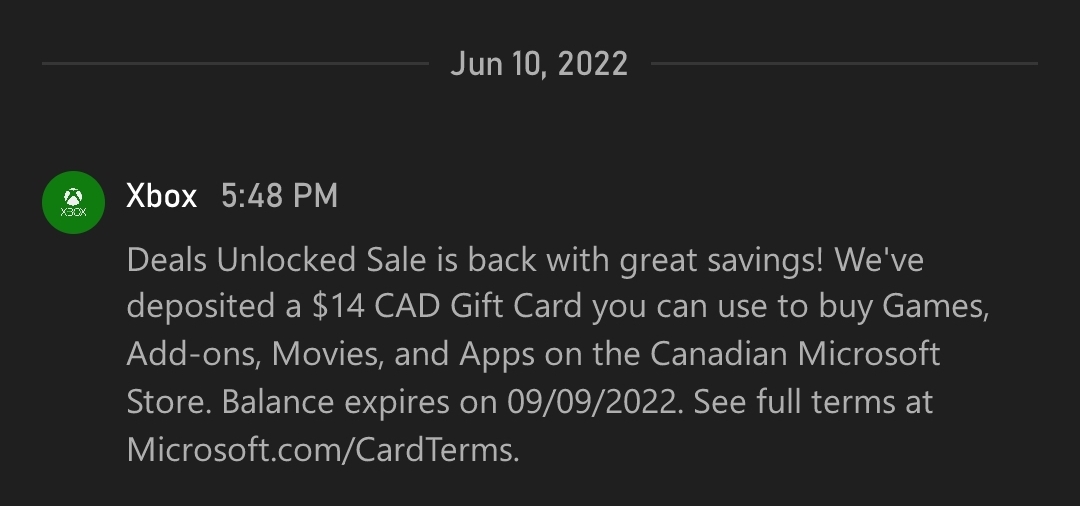Click the "Movies," word in message

click(x=328, y=355)
